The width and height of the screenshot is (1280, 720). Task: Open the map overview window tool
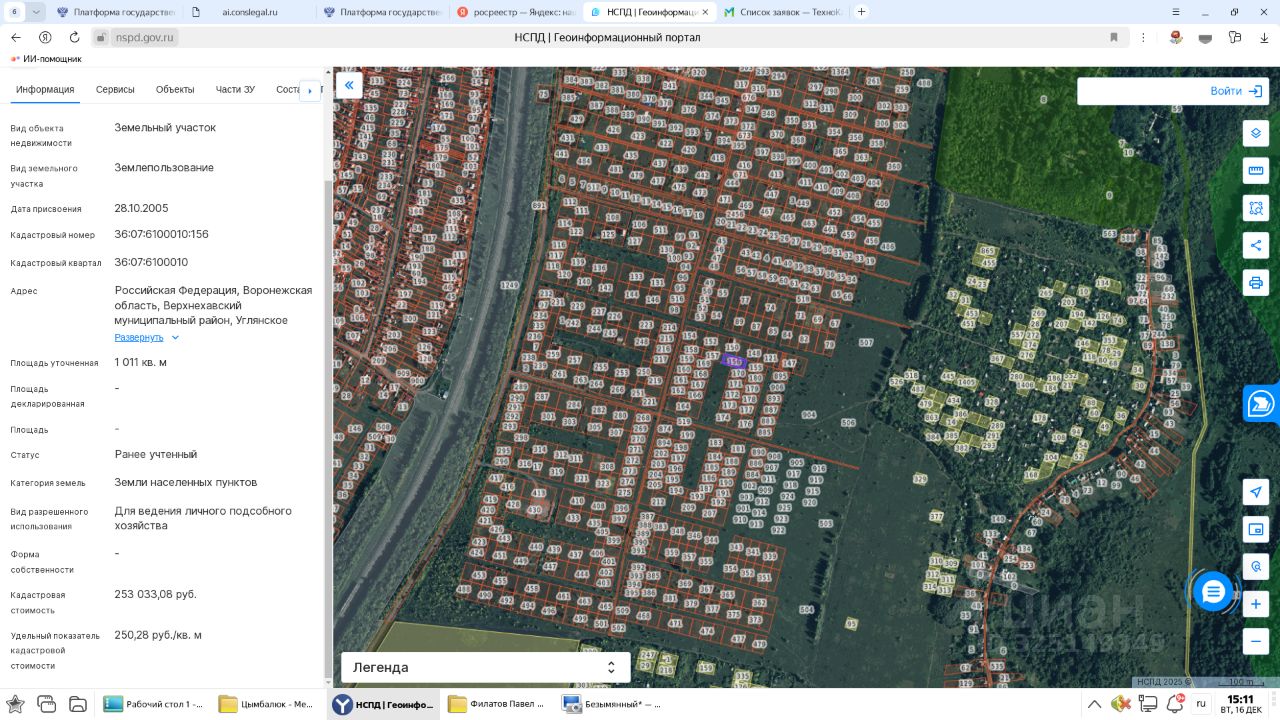[1256, 529]
